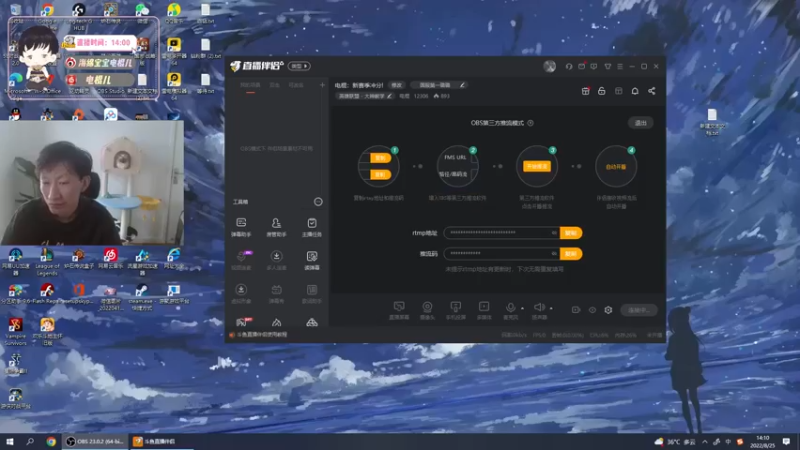Open the 房管助手 tool

tap(276, 227)
